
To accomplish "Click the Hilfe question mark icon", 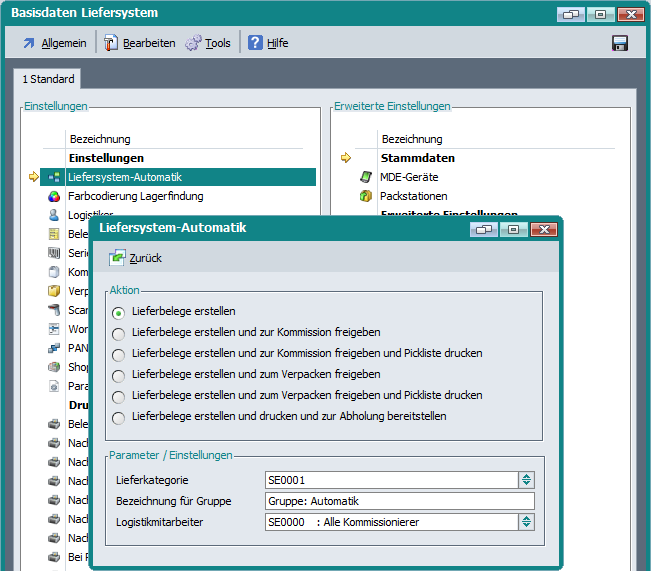I will pyautogui.click(x=255, y=43).
